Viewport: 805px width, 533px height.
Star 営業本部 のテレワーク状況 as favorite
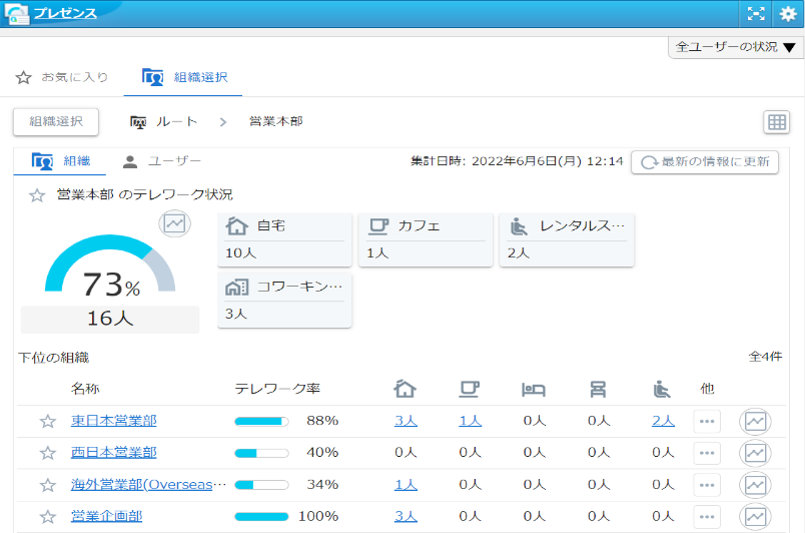[x=37, y=195]
